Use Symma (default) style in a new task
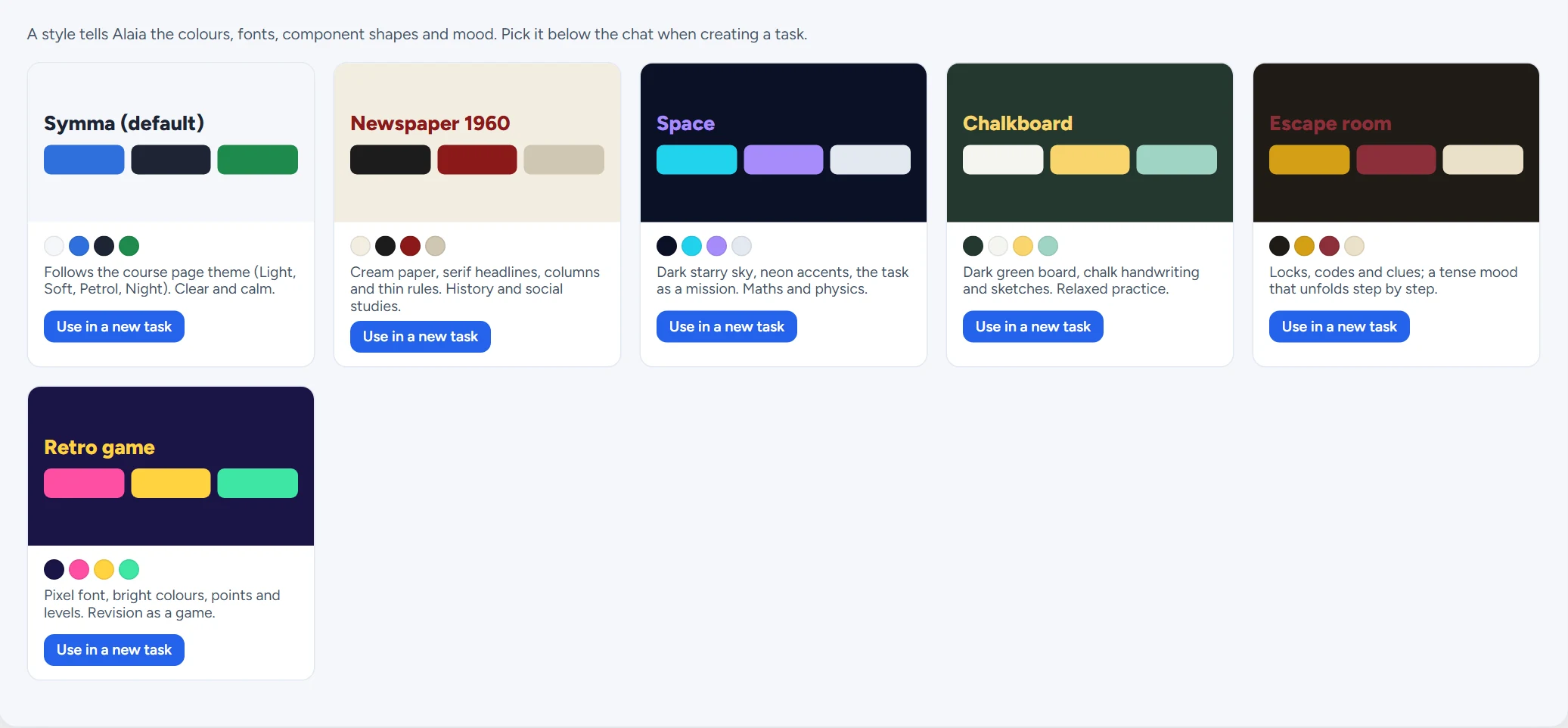This screenshot has width=1568, height=728. pos(114,326)
